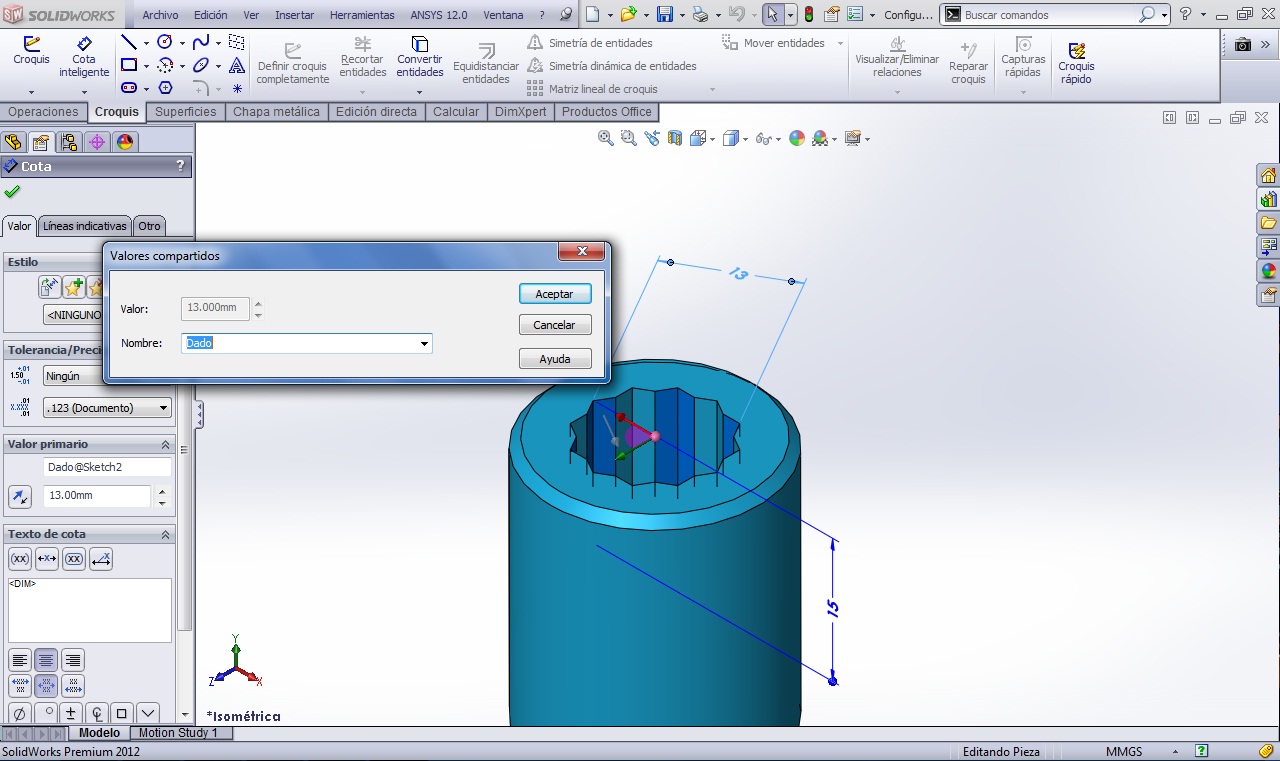Click Convertir entidades icon
1280x761 pixels.
(x=420, y=44)
